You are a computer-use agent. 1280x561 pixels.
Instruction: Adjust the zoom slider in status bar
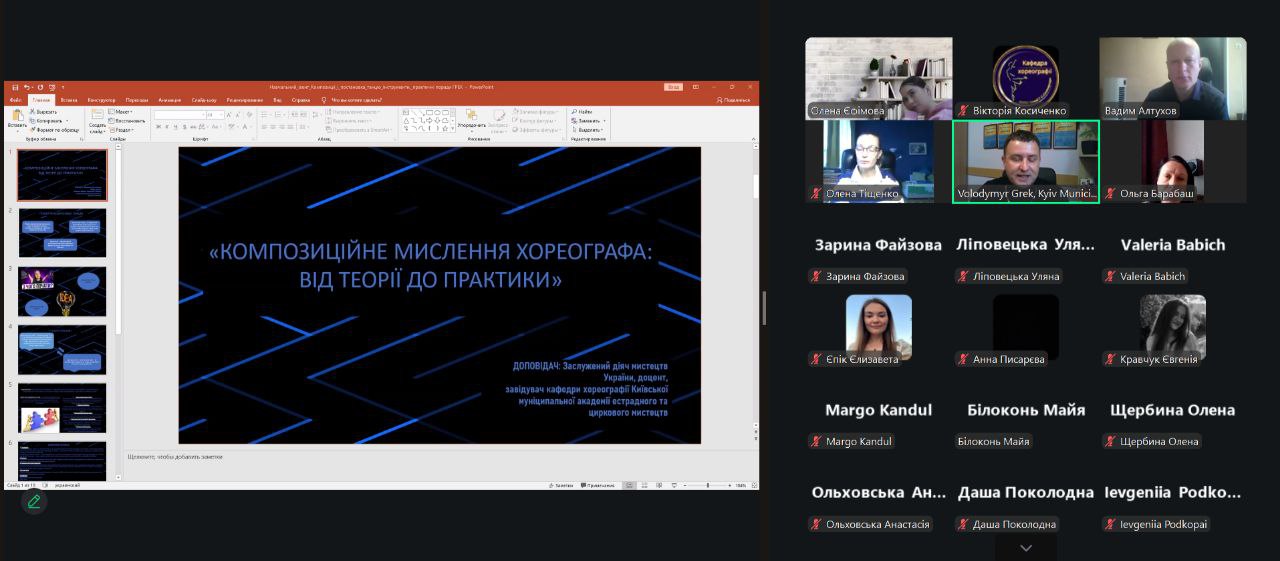click(708, 485)
